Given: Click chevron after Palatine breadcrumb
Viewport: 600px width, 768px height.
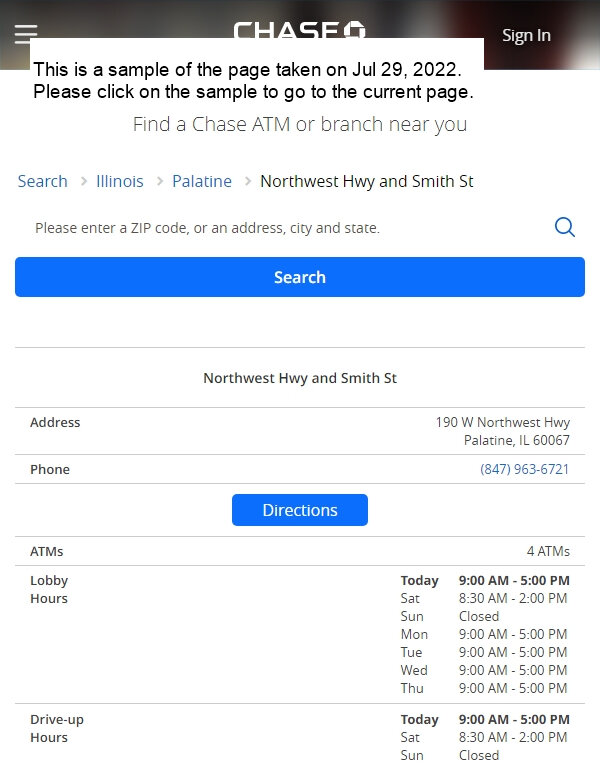Looking at the screenshot, I should point(248,181).
